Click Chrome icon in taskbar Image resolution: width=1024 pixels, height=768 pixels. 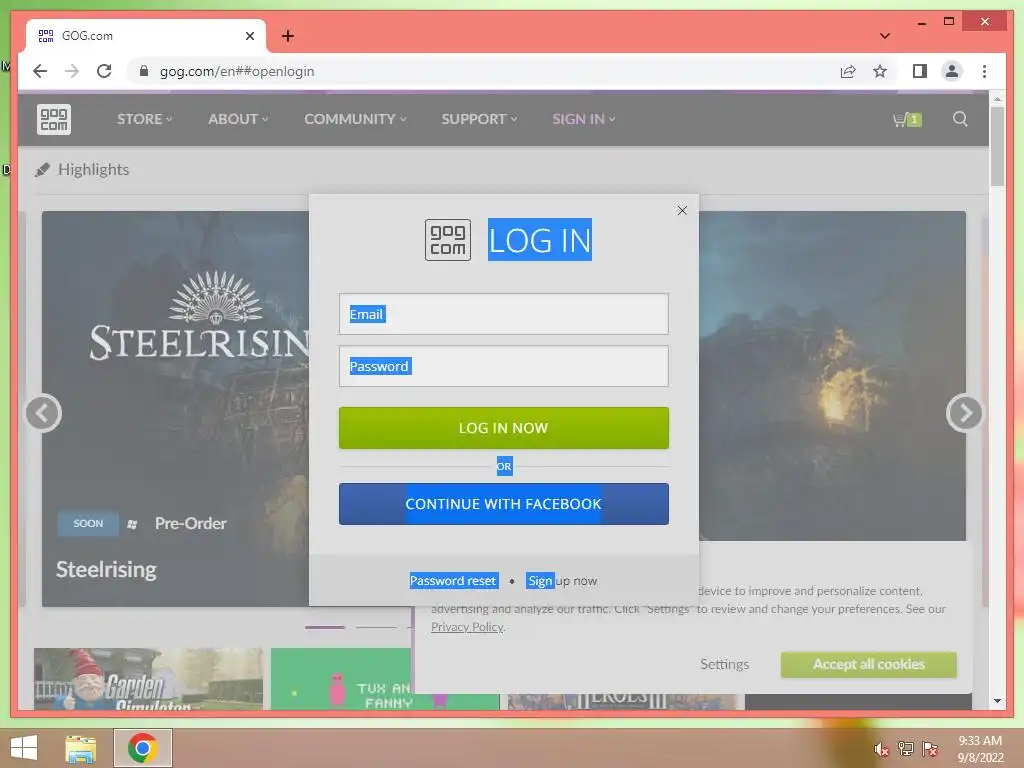click(x=143, y=748)
